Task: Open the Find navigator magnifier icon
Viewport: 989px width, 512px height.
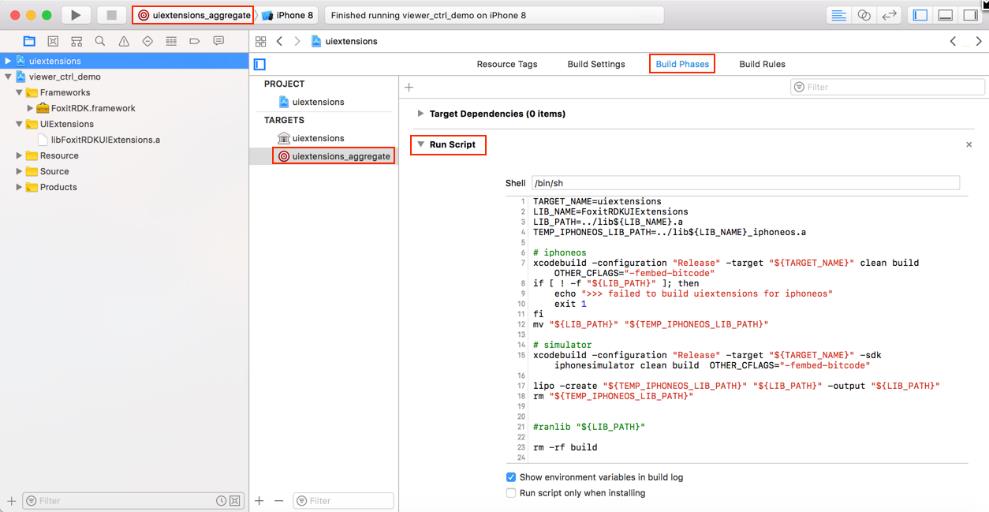Action: pos(100,41)
